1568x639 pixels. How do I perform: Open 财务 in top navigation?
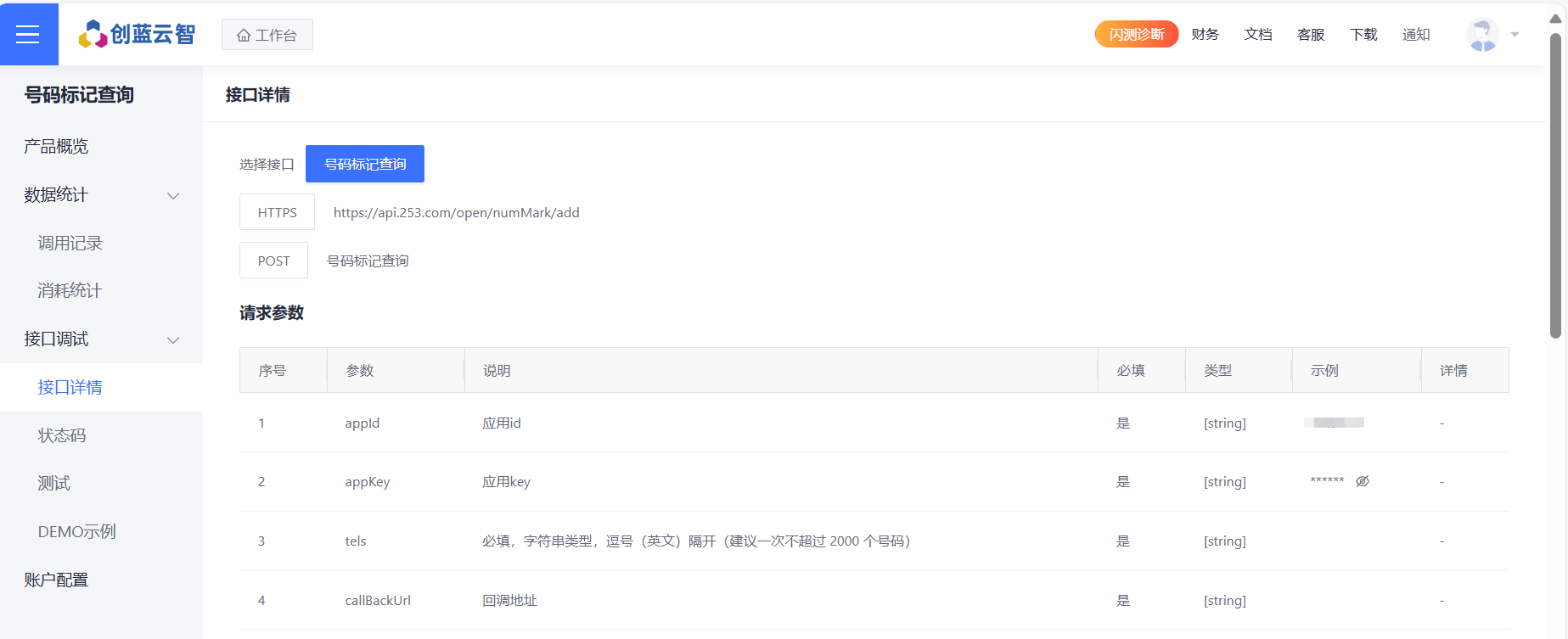(x=1205, y=34)
